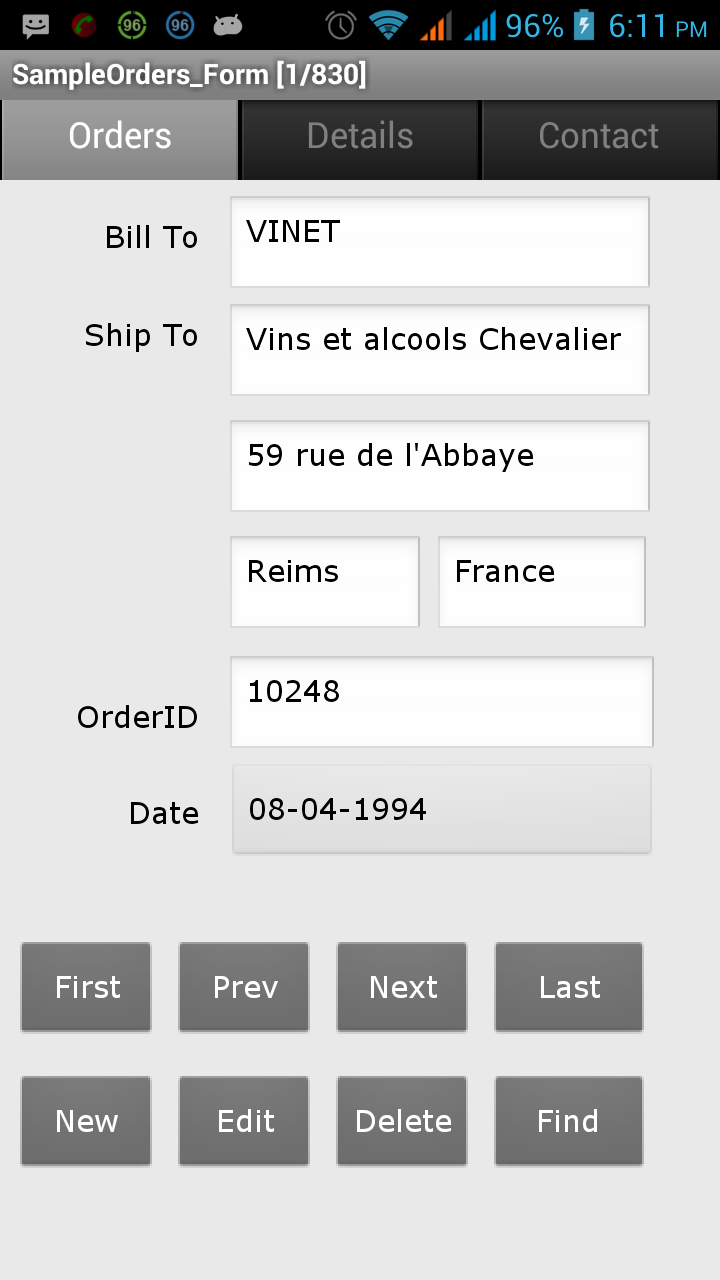Open Find to search orders
The width and height of the screenshot is (720, 1280).
coord(569,1121)
